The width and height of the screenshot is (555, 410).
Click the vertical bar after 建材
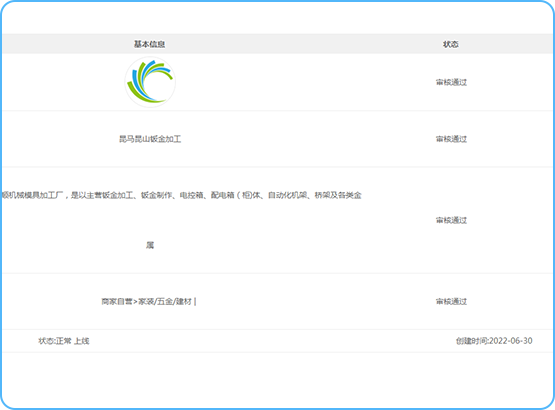195,301
